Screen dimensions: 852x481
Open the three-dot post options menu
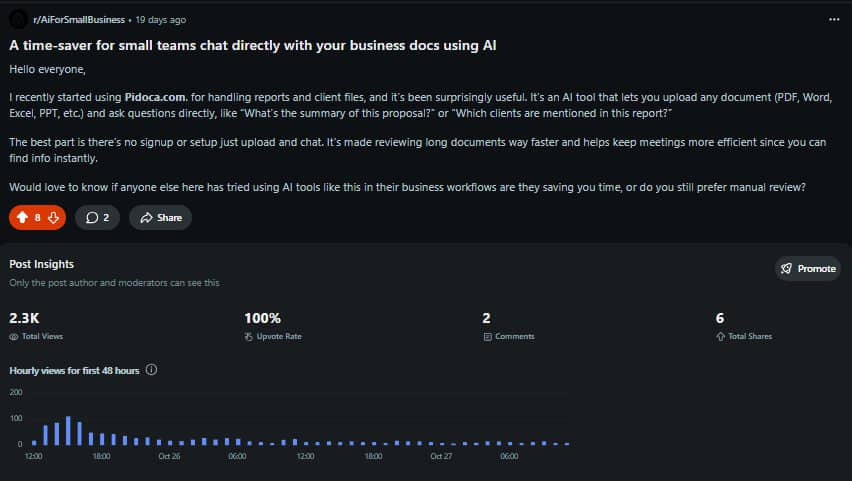[835, 19]
